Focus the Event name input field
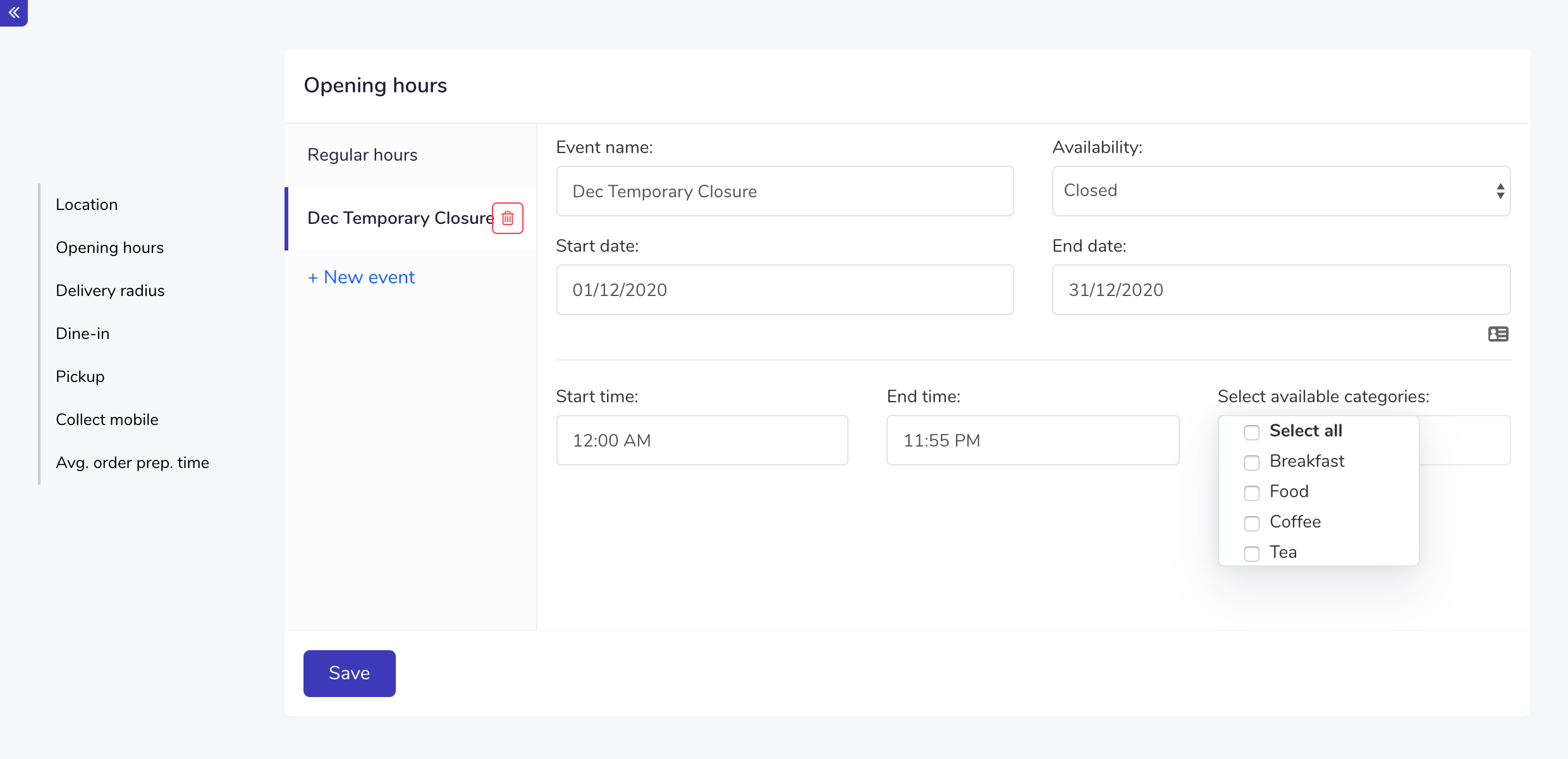 (785, 191)
